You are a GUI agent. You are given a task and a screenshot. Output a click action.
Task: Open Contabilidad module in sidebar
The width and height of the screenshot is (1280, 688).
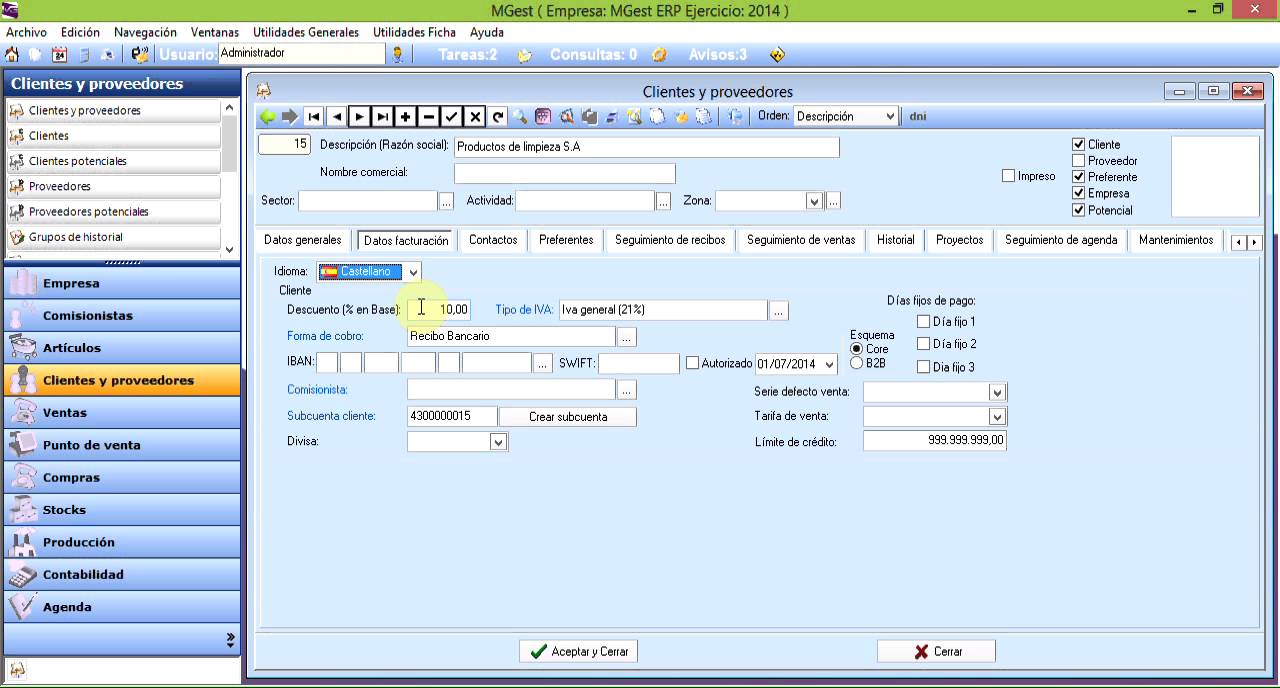pyautogui.click(x=121, y=574)
